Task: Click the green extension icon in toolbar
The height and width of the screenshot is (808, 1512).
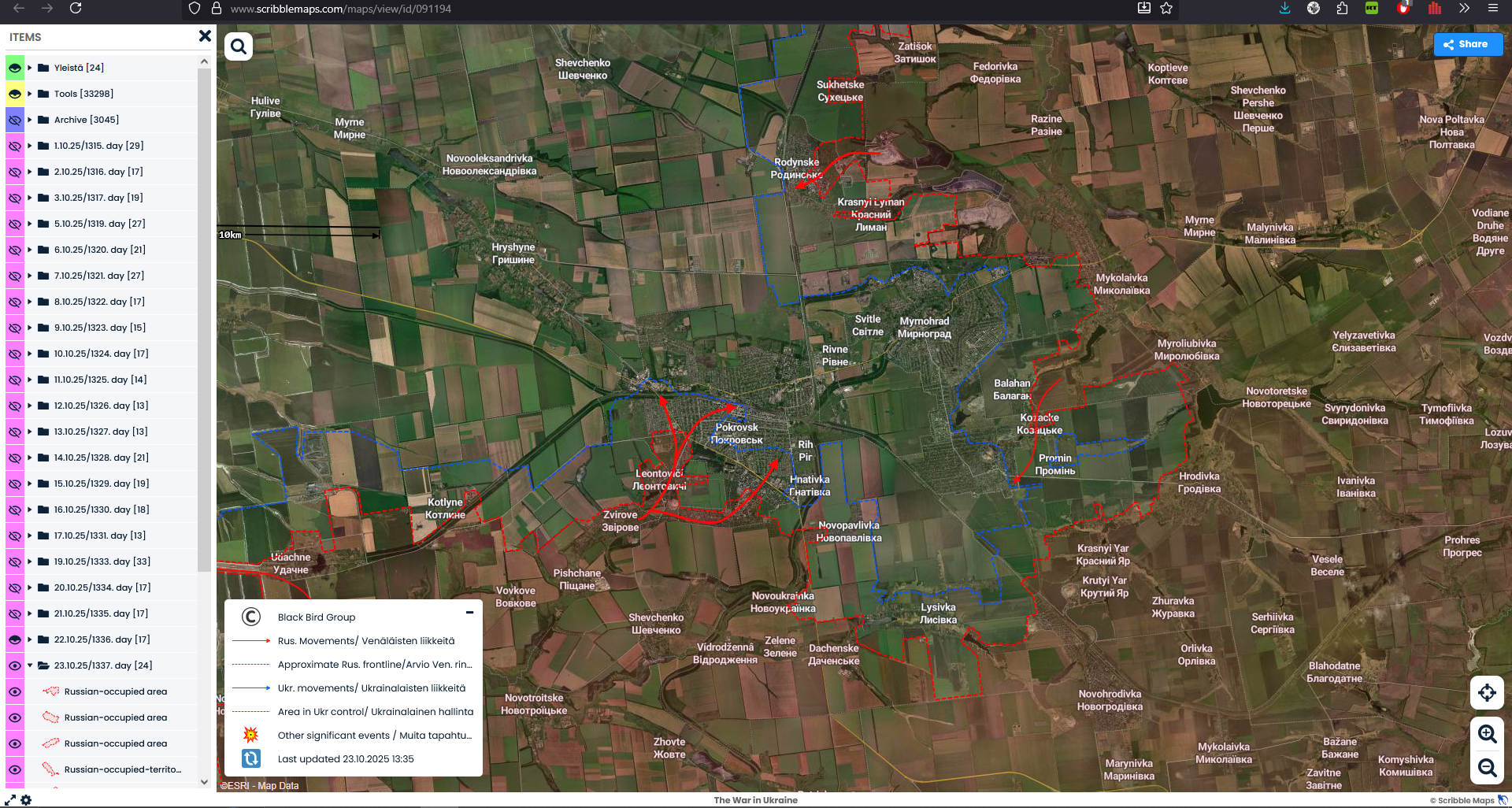Action: click(x=1372, y=8)
